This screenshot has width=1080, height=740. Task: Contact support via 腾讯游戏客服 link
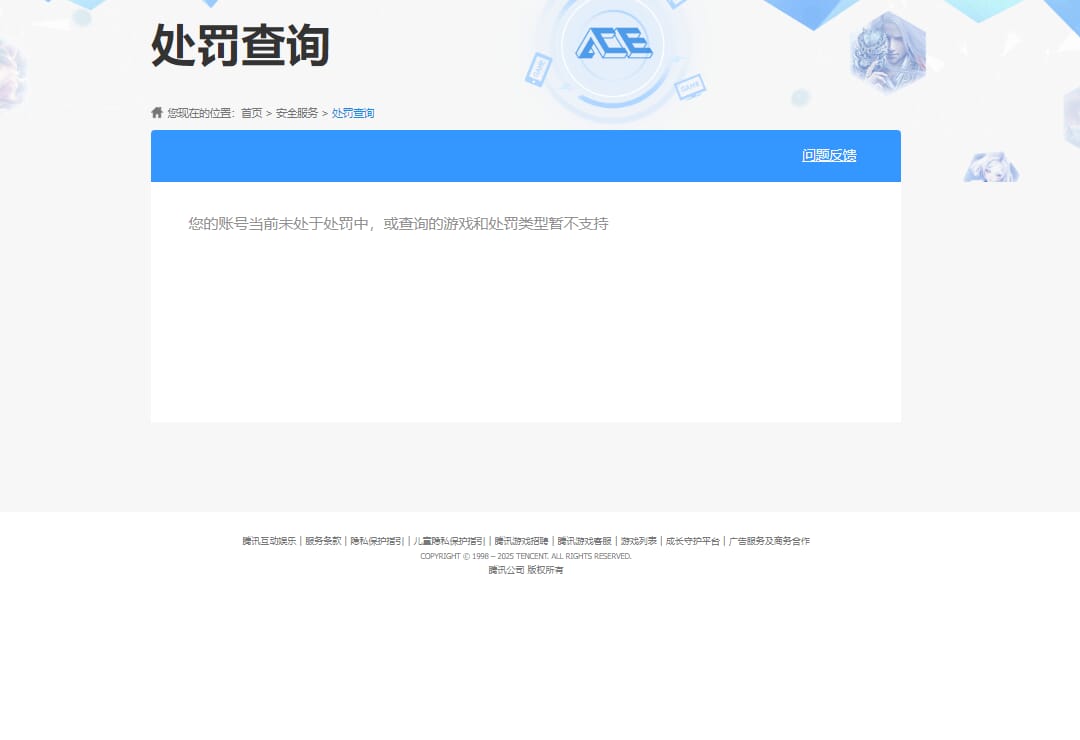[584, 541]
